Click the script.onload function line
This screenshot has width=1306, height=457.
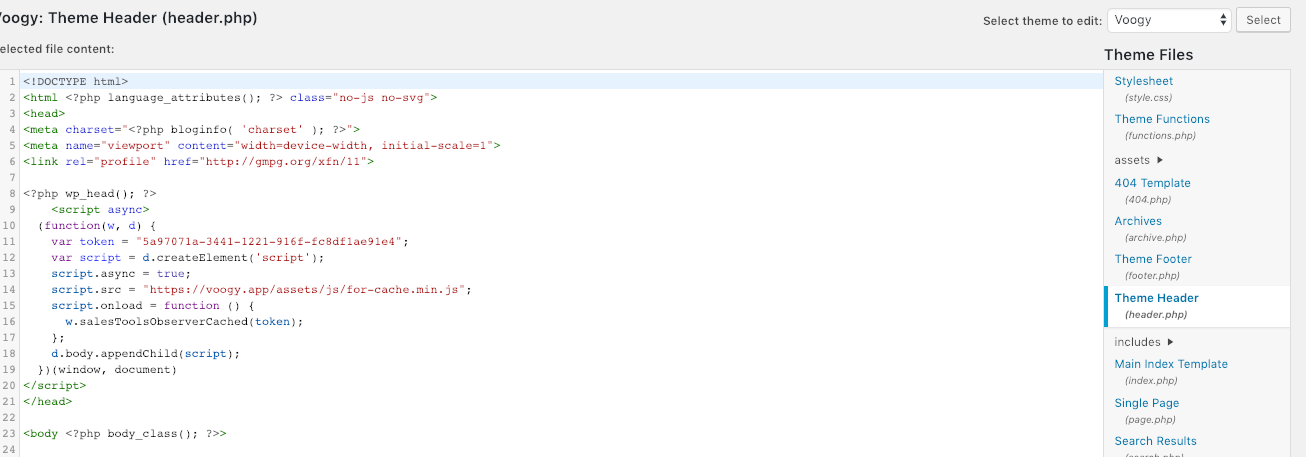153,305
